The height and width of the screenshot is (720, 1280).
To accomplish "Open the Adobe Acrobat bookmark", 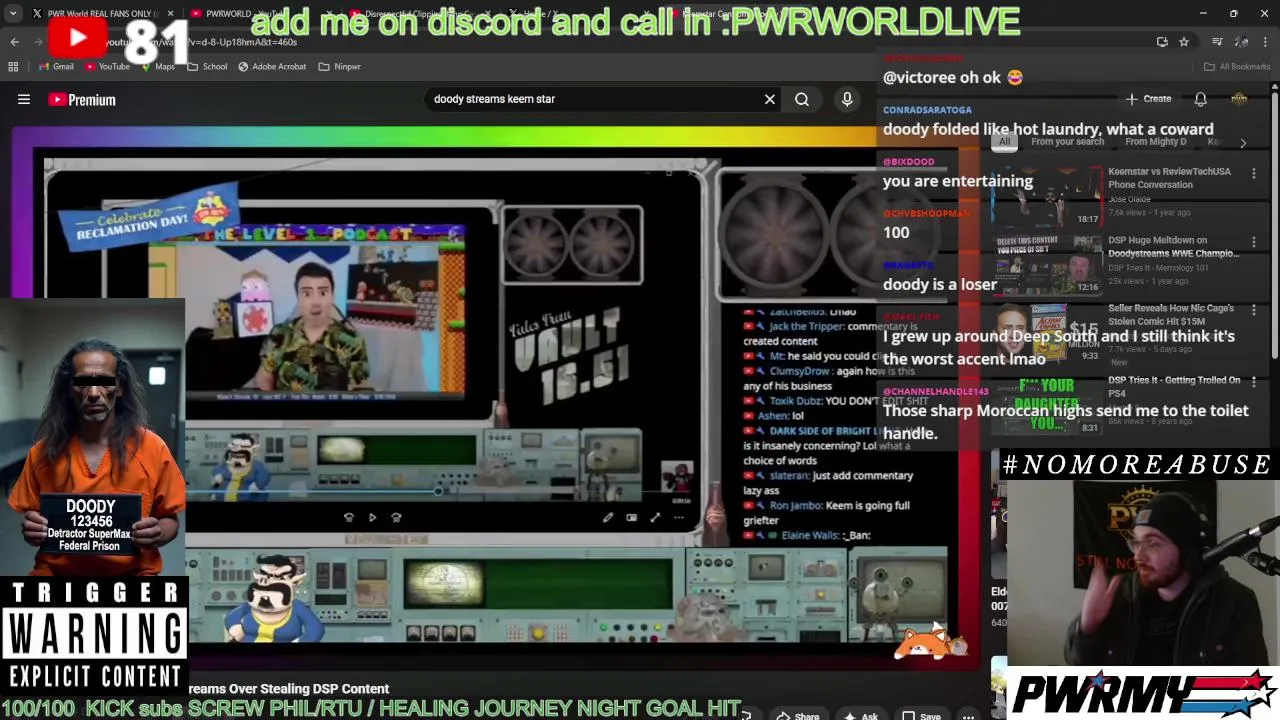I will (272, 67).
